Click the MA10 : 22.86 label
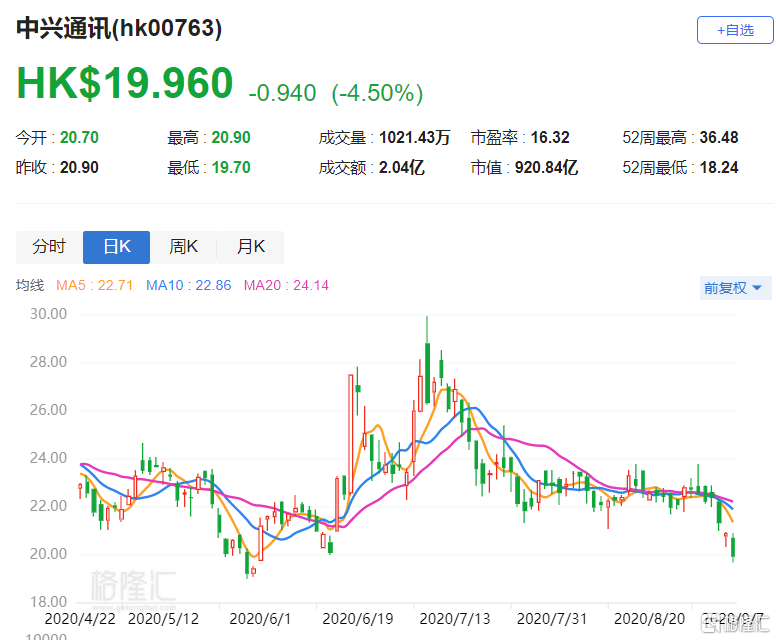 (189, 286)
